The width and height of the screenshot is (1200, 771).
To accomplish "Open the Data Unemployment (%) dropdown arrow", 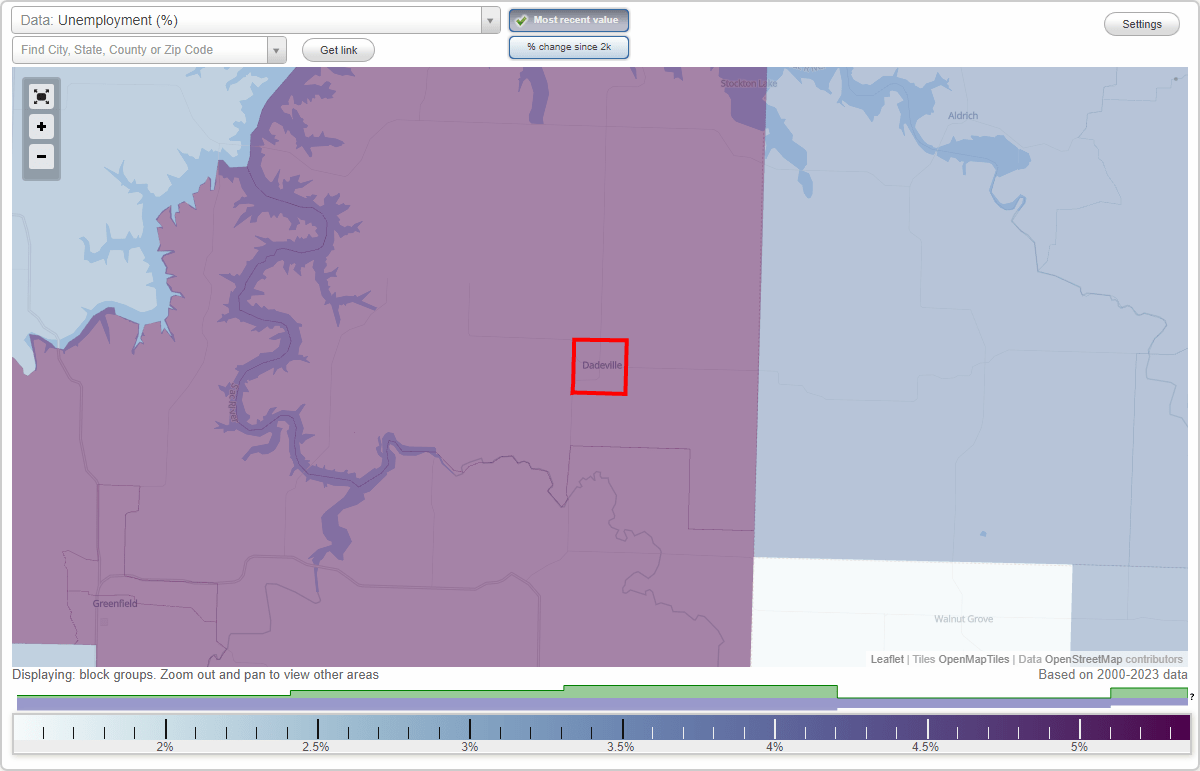I will pyautogui.click(x=490, y=20).
